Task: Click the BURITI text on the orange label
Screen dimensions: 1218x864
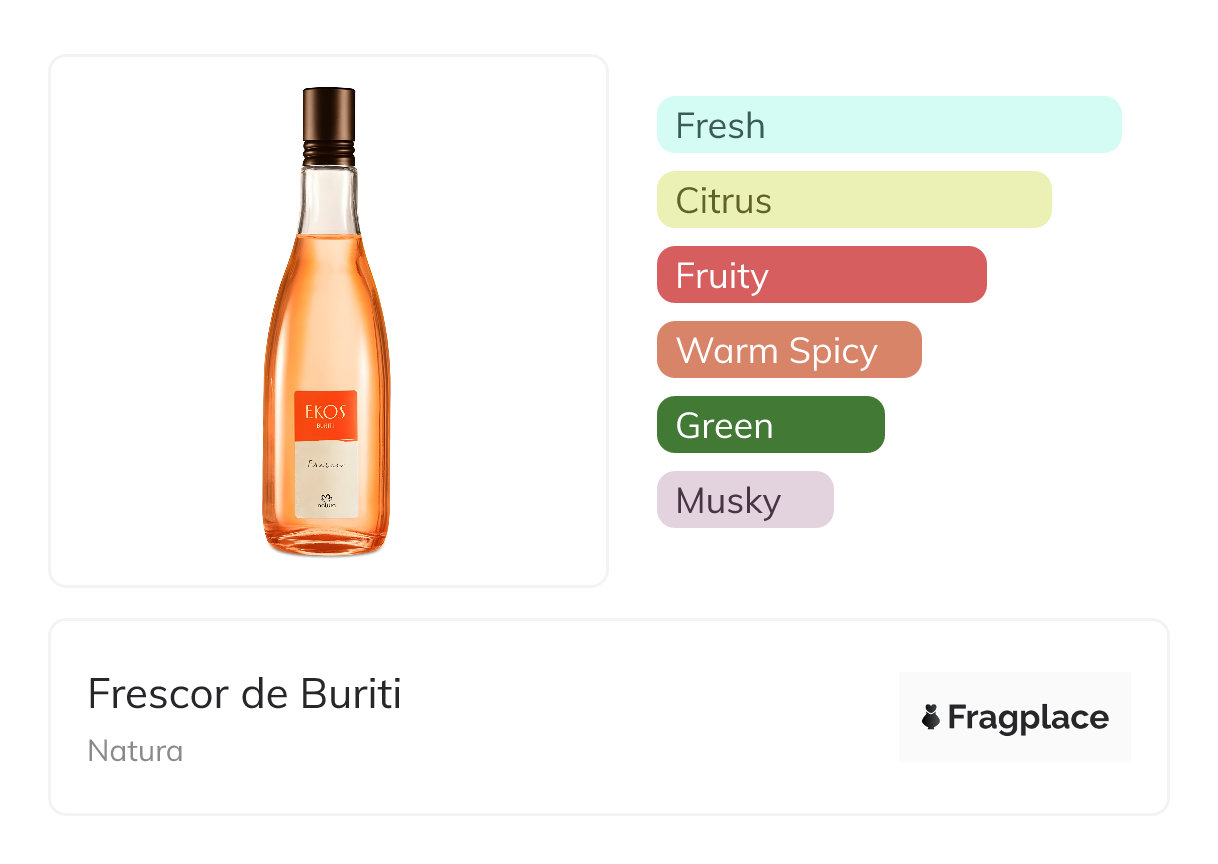Action: (326, 425)
